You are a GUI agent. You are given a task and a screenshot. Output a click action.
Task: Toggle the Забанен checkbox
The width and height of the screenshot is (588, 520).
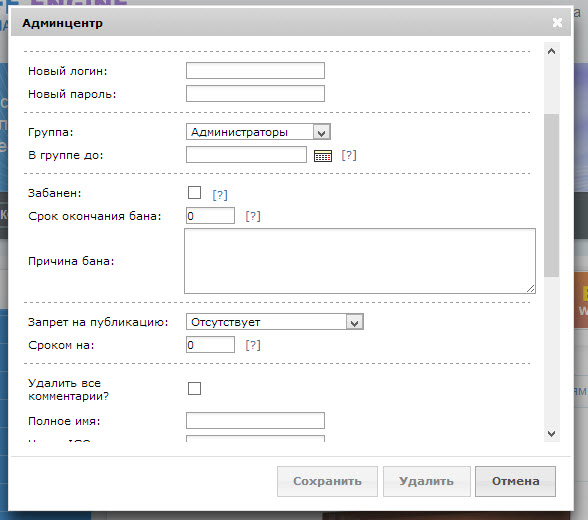[194, 193]
